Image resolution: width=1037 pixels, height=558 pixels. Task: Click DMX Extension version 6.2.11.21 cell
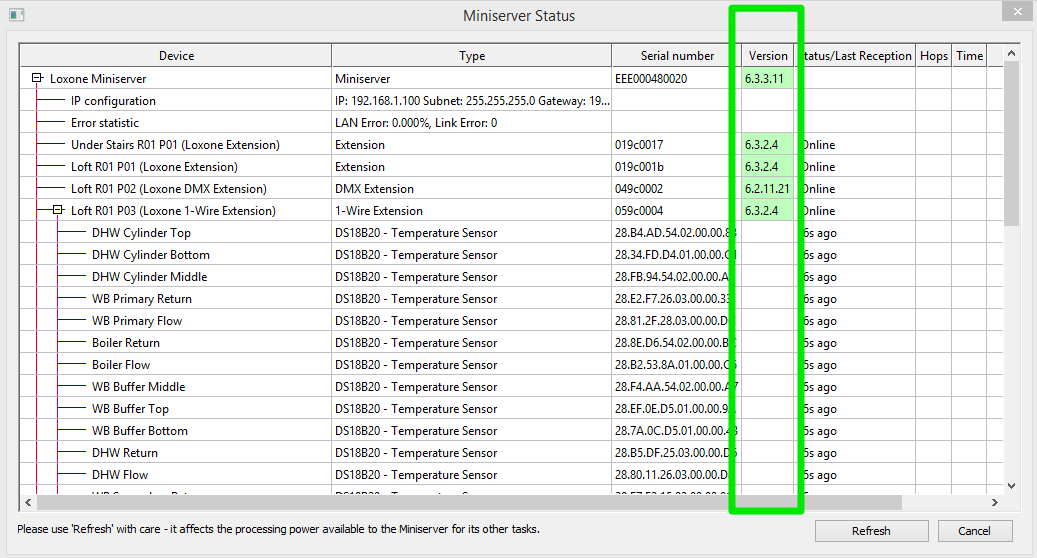[x=768, y=188]
